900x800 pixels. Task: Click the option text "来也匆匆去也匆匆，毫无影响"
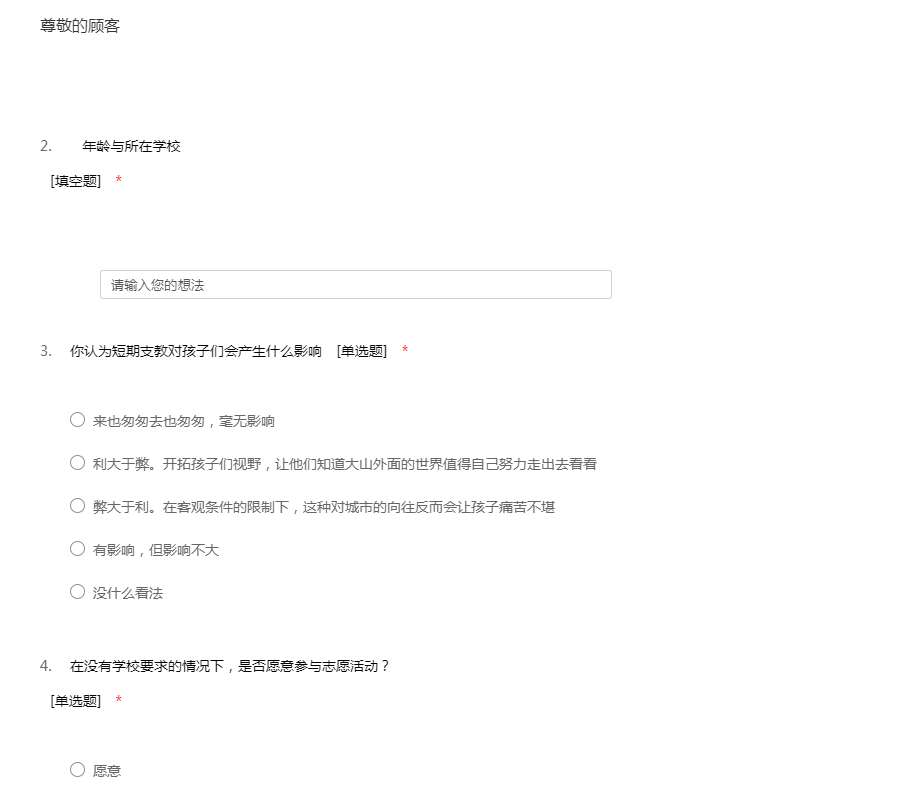coord(184,421)
